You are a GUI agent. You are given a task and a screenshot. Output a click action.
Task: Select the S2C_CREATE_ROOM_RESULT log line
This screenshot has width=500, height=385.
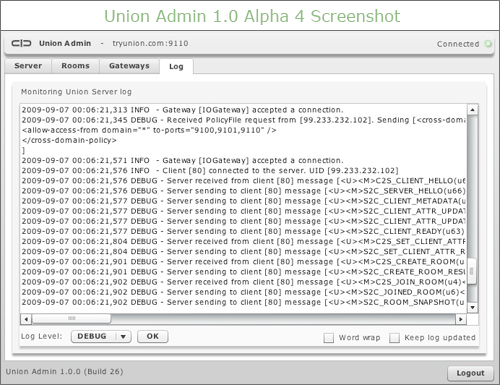tap(243, 272)
